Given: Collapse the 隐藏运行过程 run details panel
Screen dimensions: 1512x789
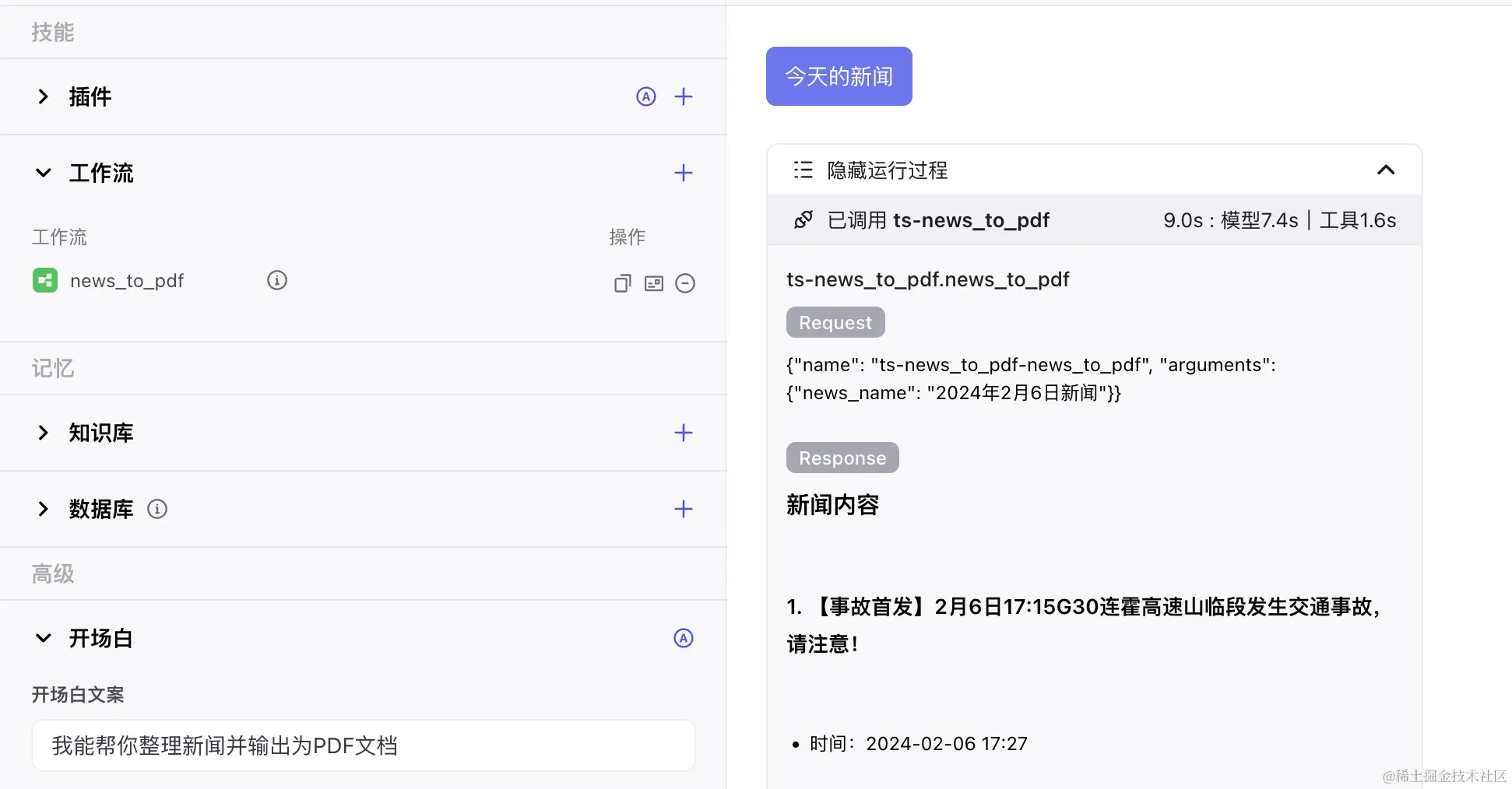Looking at the screenshot, I should pyautogui.click(x=1385, y=170).
